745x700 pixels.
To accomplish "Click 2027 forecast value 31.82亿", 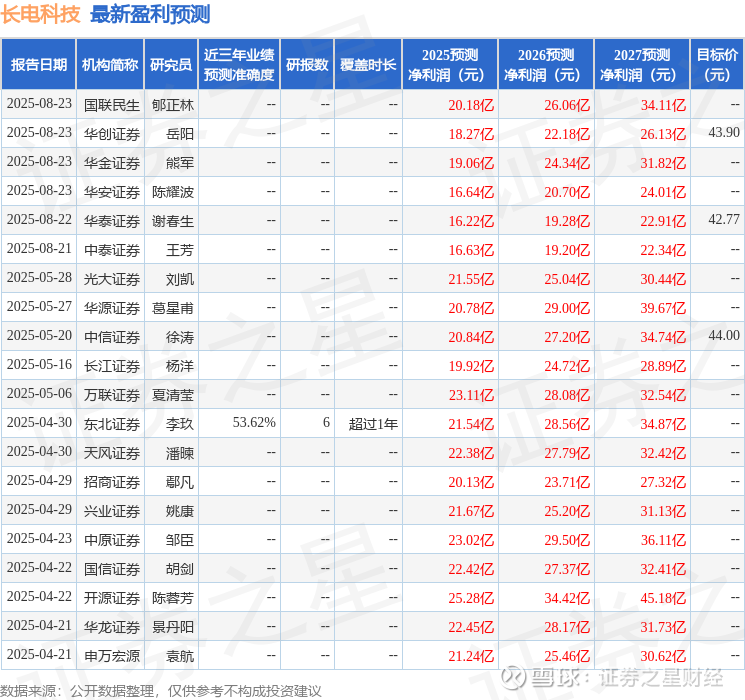I will (663, 163).
